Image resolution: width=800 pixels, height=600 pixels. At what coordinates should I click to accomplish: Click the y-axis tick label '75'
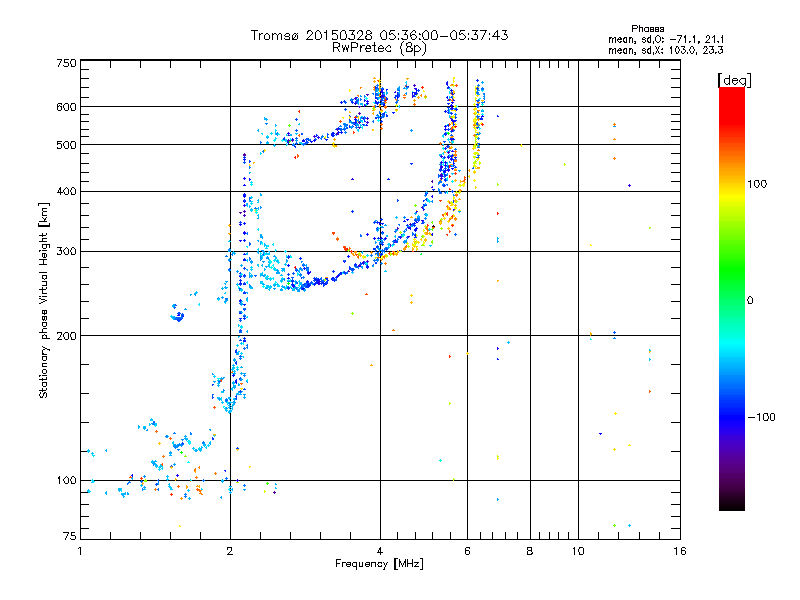(x=70, y=536)
